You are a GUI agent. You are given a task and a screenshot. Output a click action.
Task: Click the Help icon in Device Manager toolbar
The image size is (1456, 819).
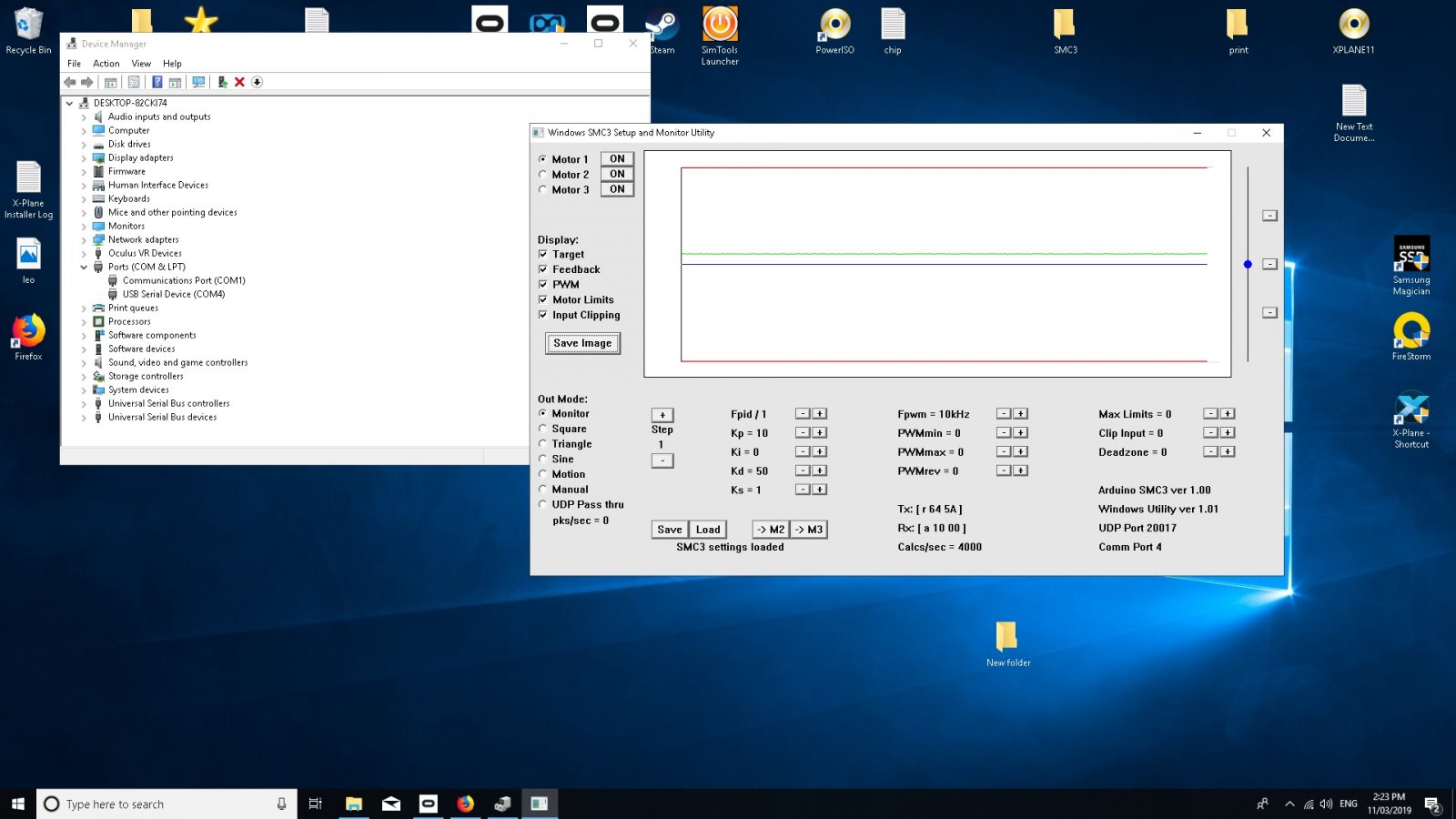pos(157,82)
